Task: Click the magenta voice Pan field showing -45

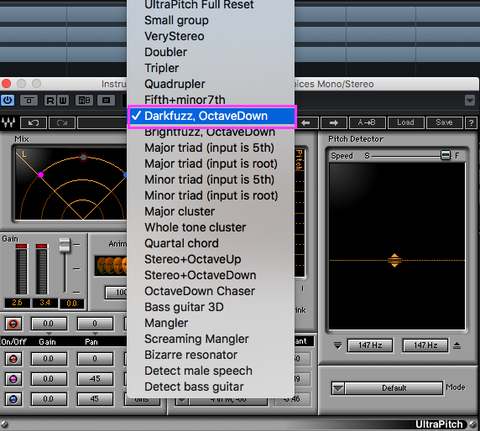Action: tap(95, 379)
